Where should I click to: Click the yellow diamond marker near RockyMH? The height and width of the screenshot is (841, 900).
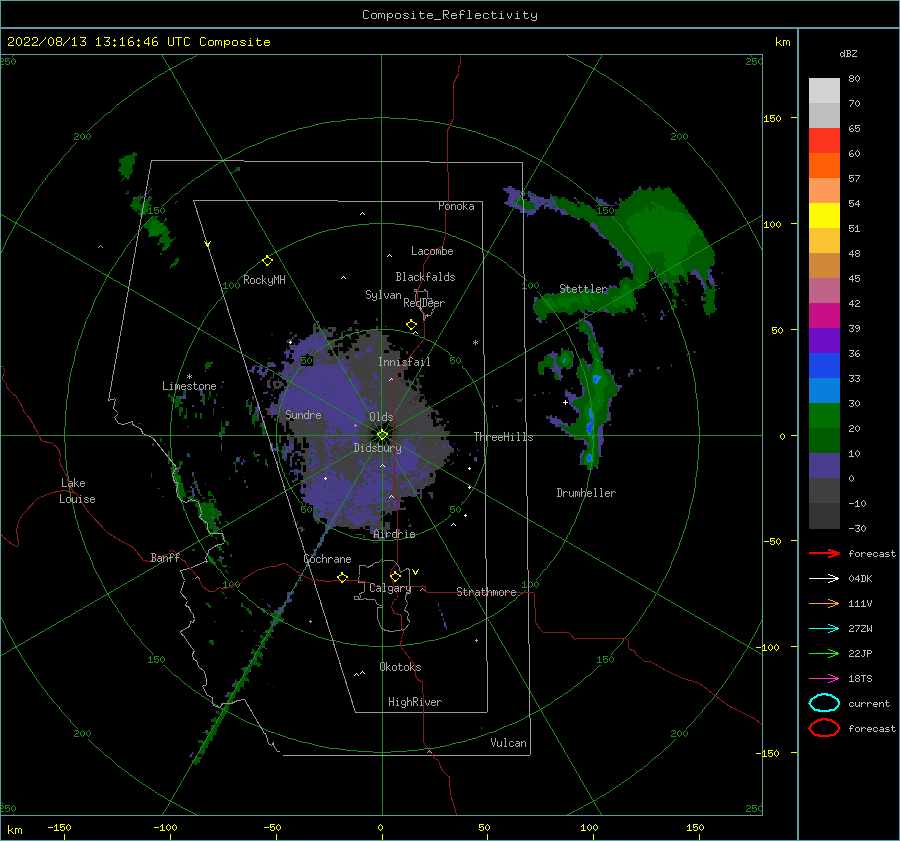click(x=267, y=261)
